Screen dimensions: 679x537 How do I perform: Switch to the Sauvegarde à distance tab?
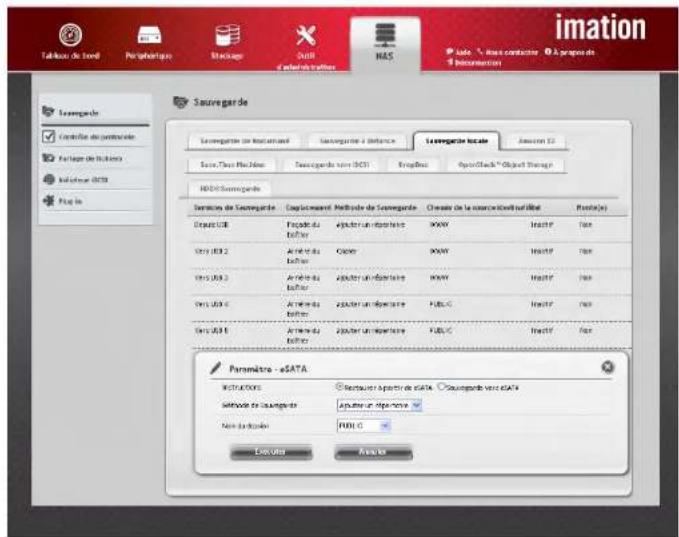[358, 141]
